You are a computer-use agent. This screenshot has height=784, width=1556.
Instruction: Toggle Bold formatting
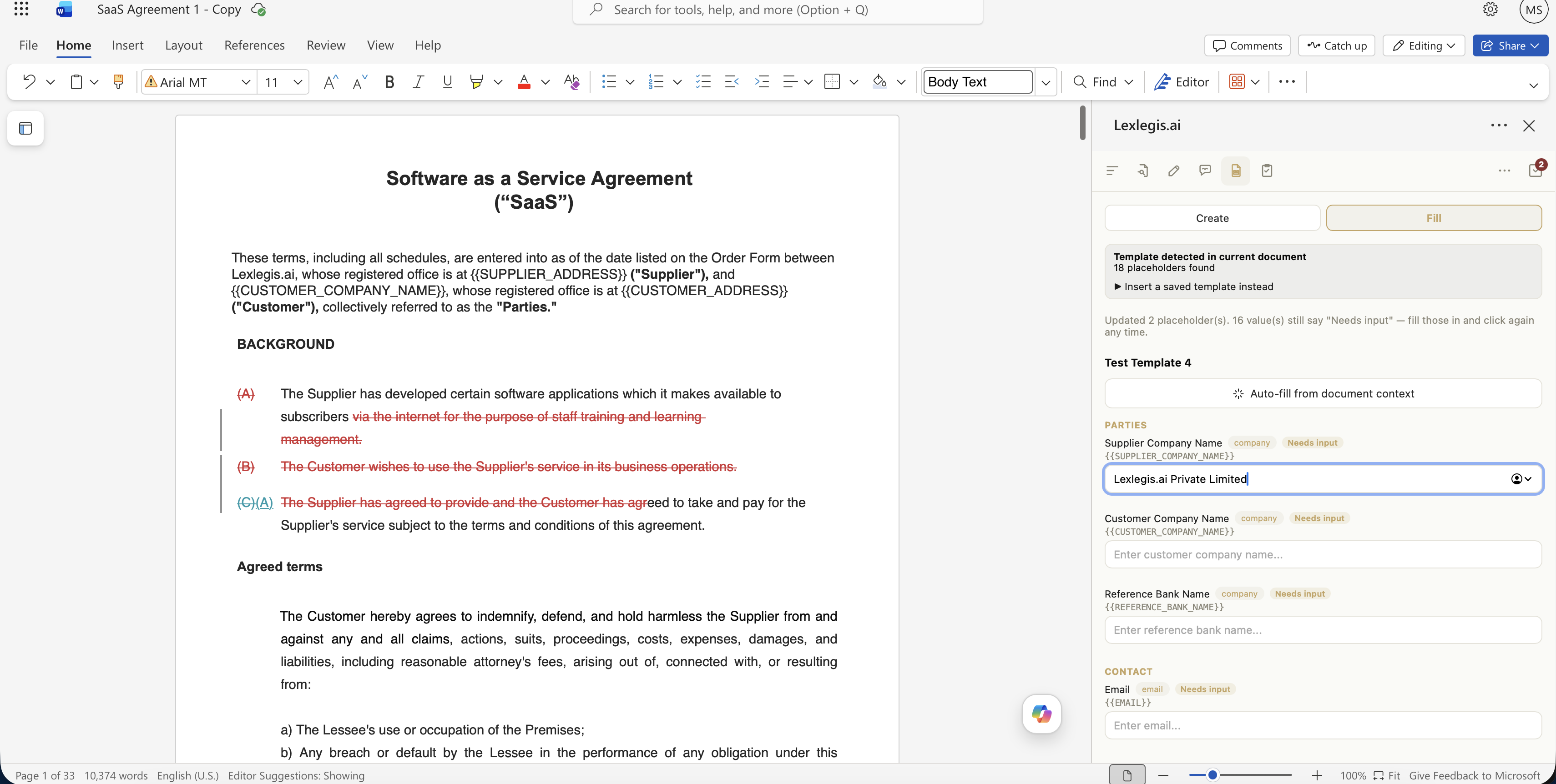389,81
